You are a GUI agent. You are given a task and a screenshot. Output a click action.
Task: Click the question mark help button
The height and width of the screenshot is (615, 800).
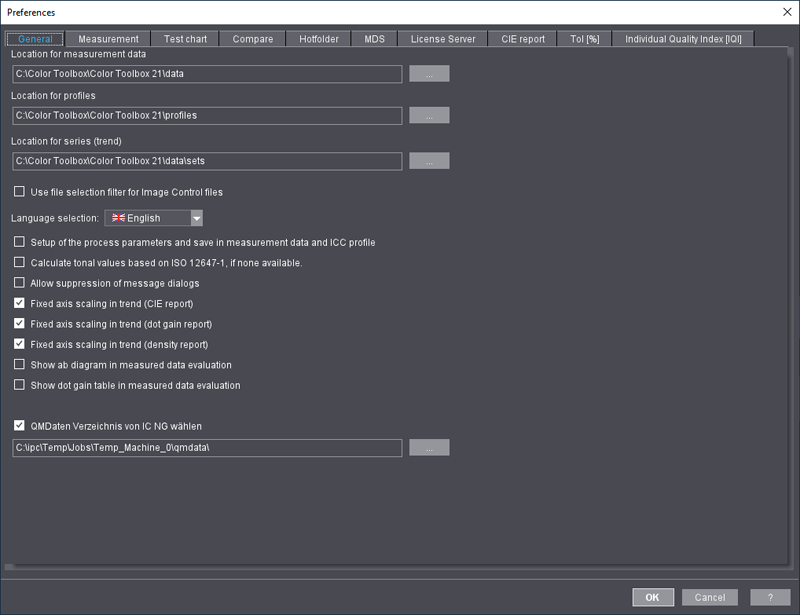[x=770, y=597]
